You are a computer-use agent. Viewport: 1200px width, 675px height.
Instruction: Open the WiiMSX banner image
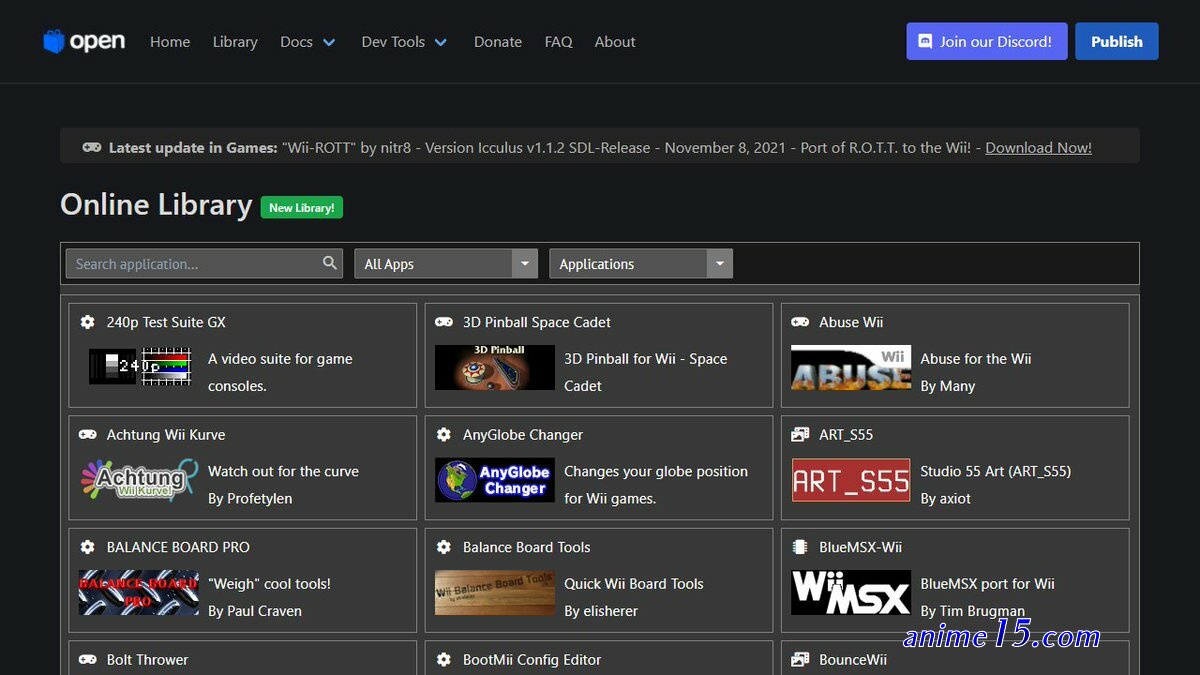click(851, 592)
